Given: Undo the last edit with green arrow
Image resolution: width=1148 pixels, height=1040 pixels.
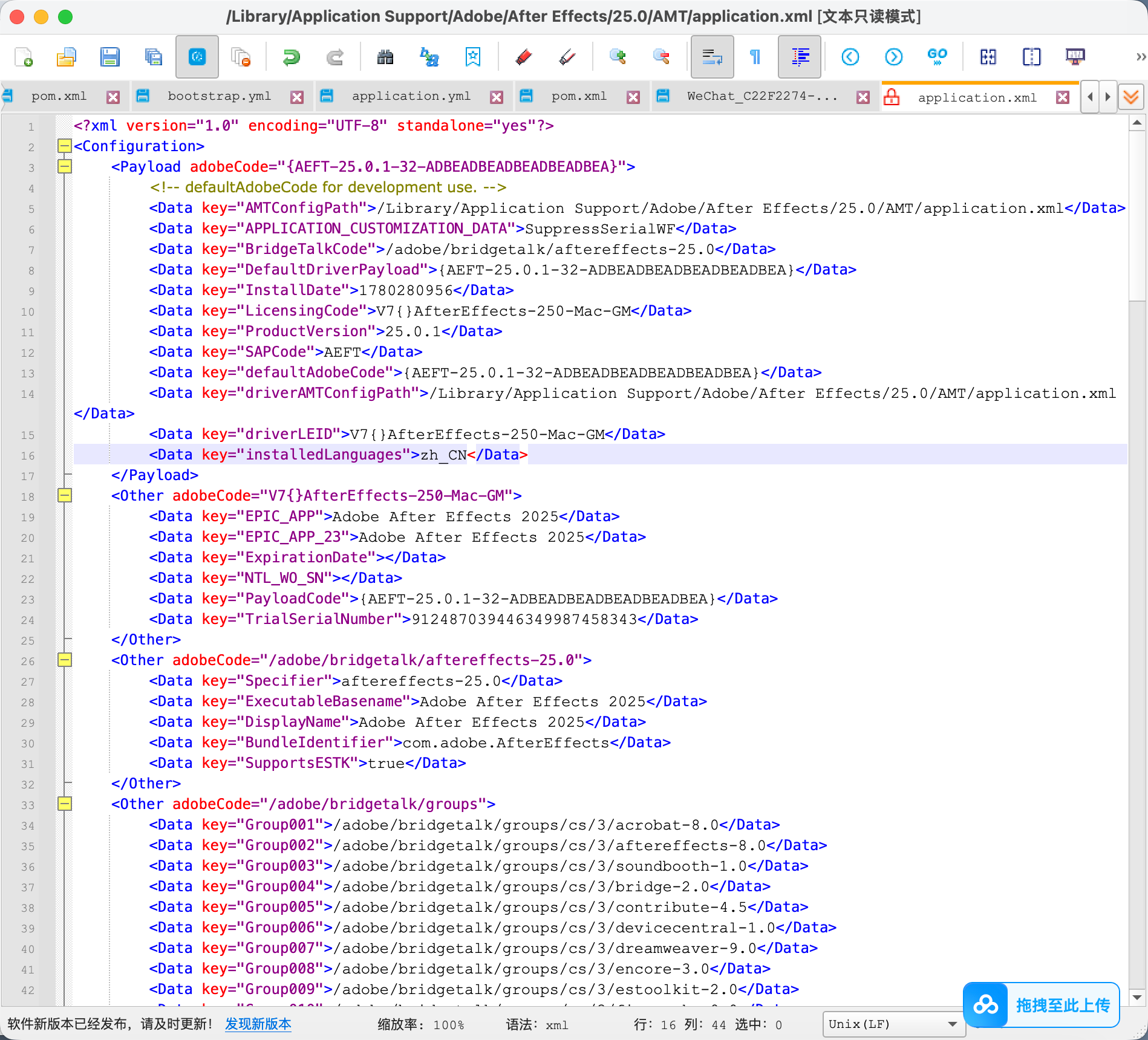Looking at the screenshot, I should click(291, 57).
